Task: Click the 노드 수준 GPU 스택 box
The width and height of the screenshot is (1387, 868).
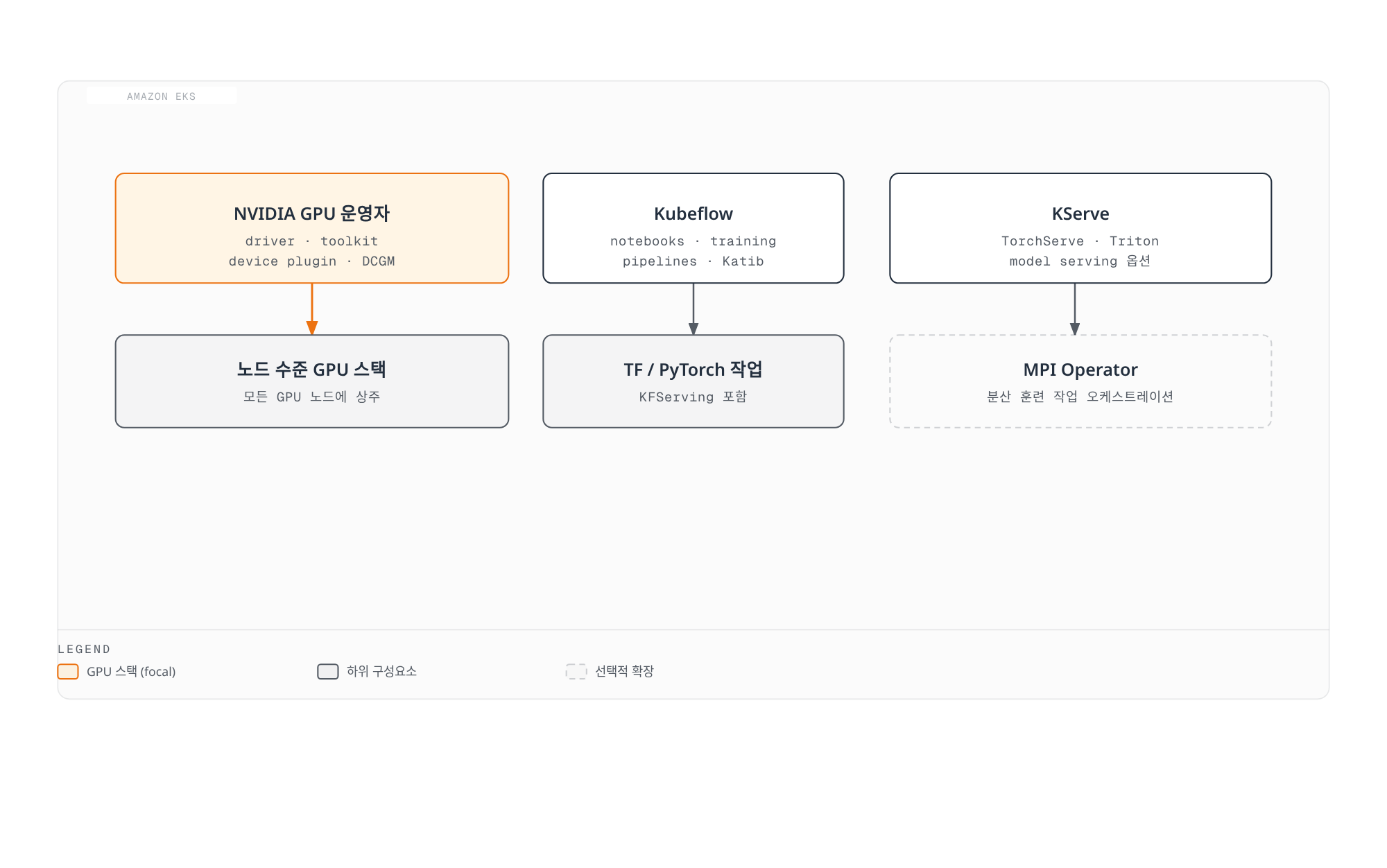Action: [x=312, y=381]
